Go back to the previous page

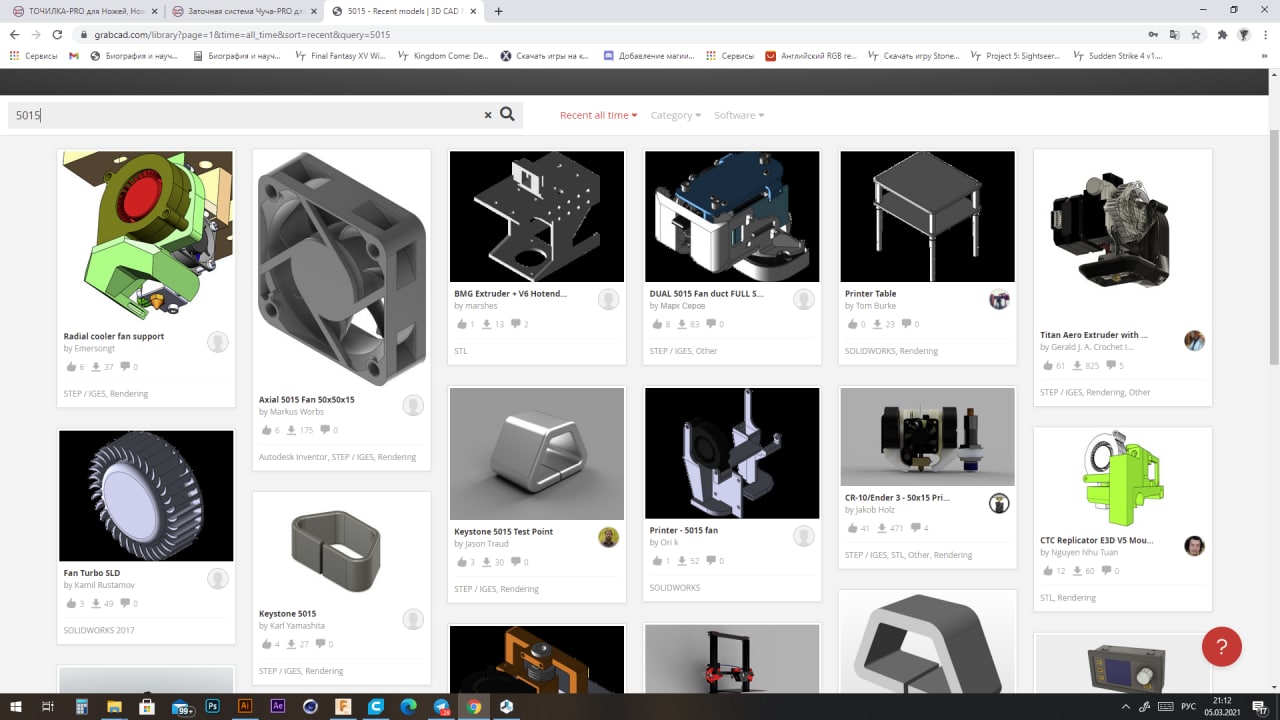pyautogui.click(x=14, y=34)
